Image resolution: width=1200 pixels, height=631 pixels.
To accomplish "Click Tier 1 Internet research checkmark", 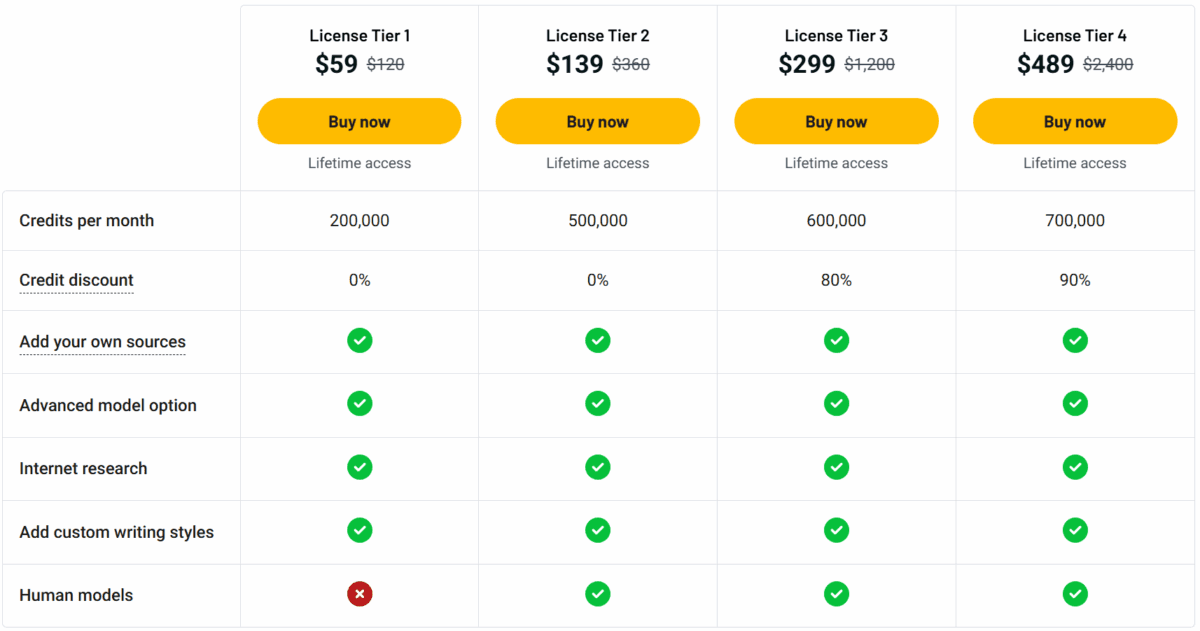I will coord(360,467).
